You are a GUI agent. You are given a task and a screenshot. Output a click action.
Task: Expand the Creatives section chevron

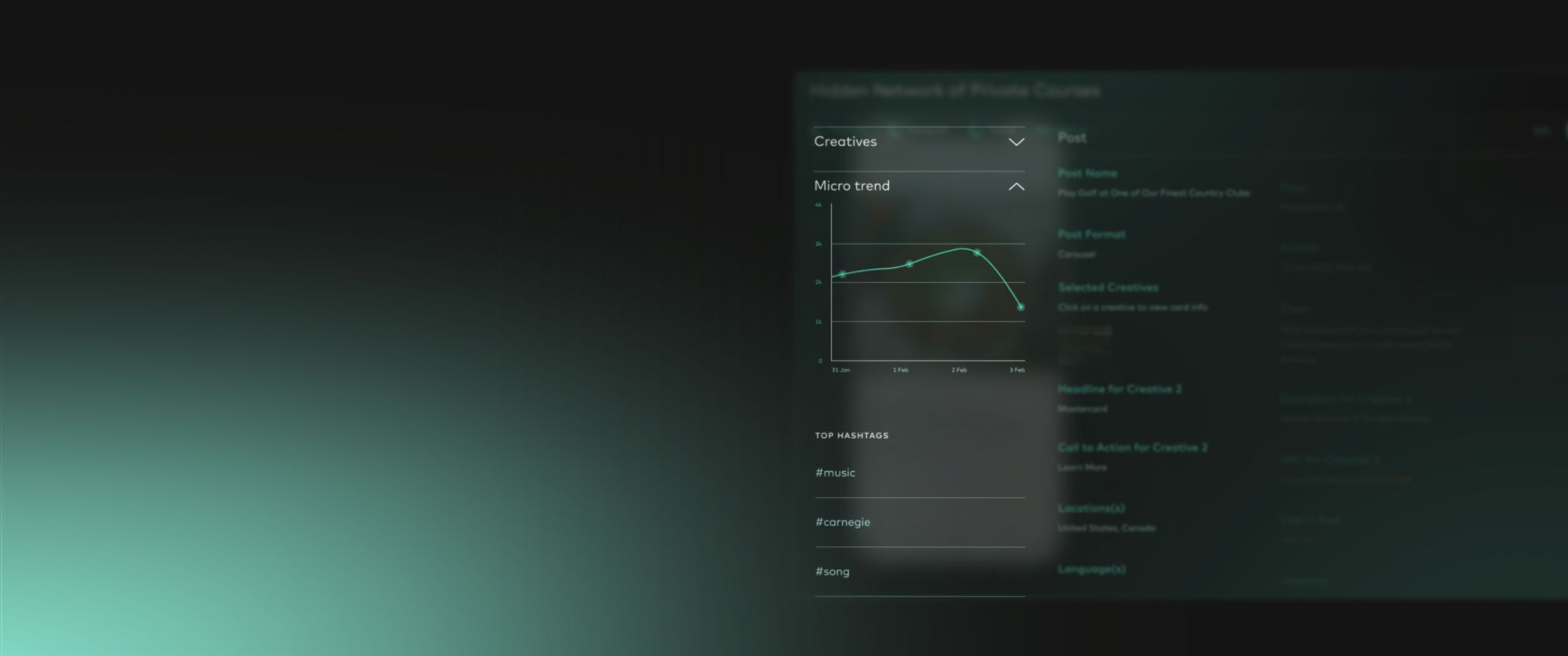[1016, 142]
